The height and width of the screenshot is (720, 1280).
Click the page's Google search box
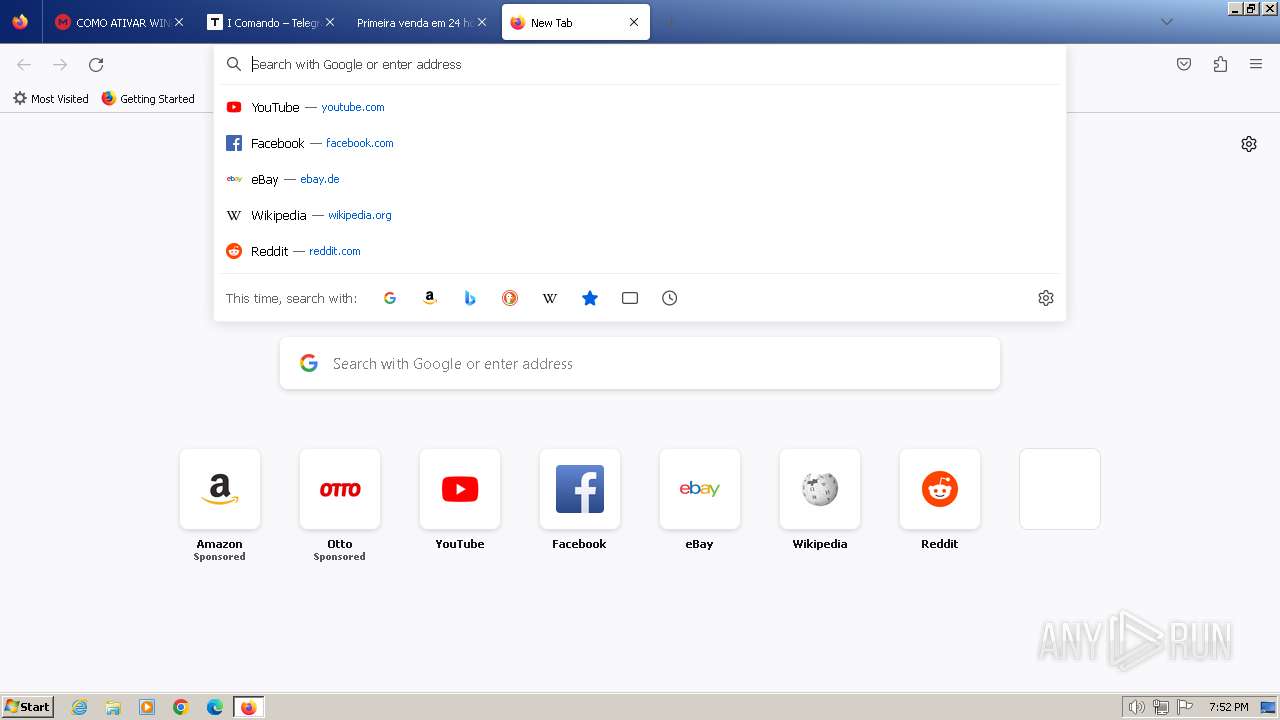pyautogui.click(x=640, y=363)
